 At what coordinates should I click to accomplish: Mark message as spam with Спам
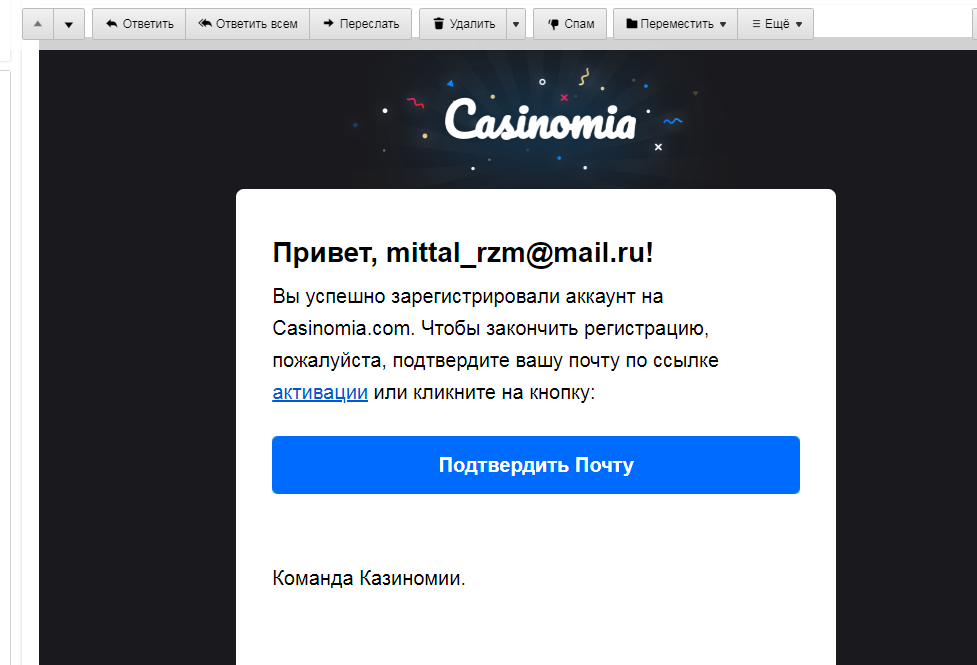click(x=570, y=24)
